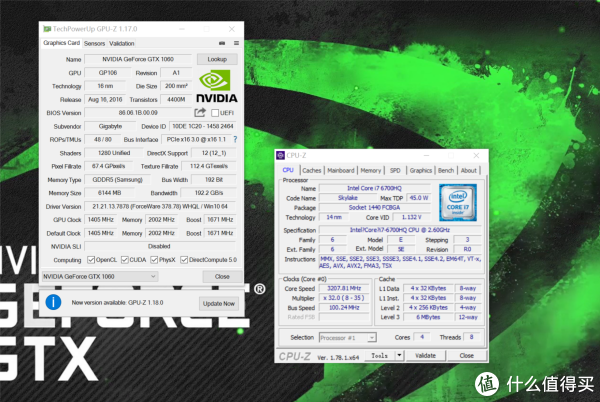Open the About tab in CPU-Z

468,171
